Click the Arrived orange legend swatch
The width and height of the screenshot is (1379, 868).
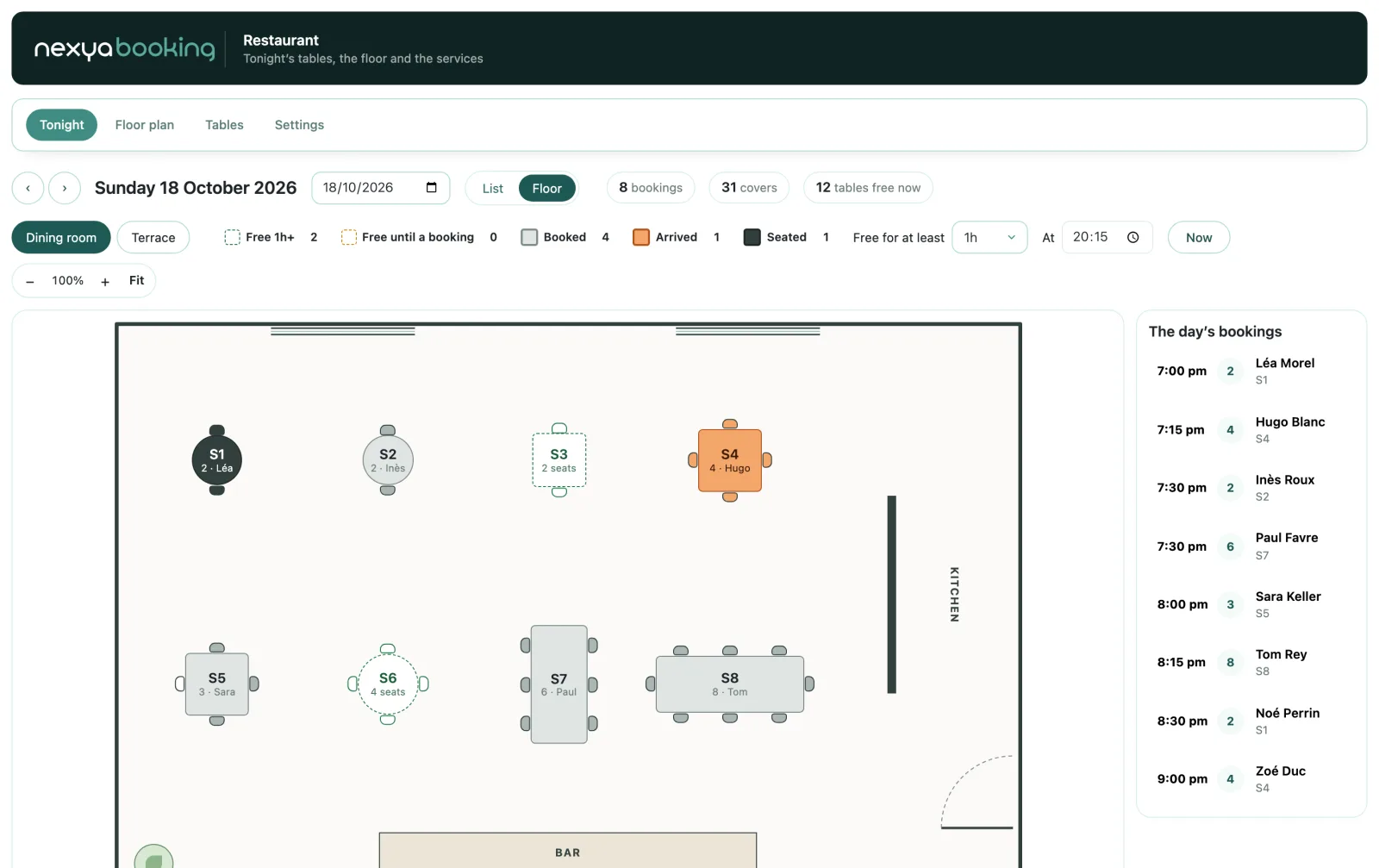point(640,237)
